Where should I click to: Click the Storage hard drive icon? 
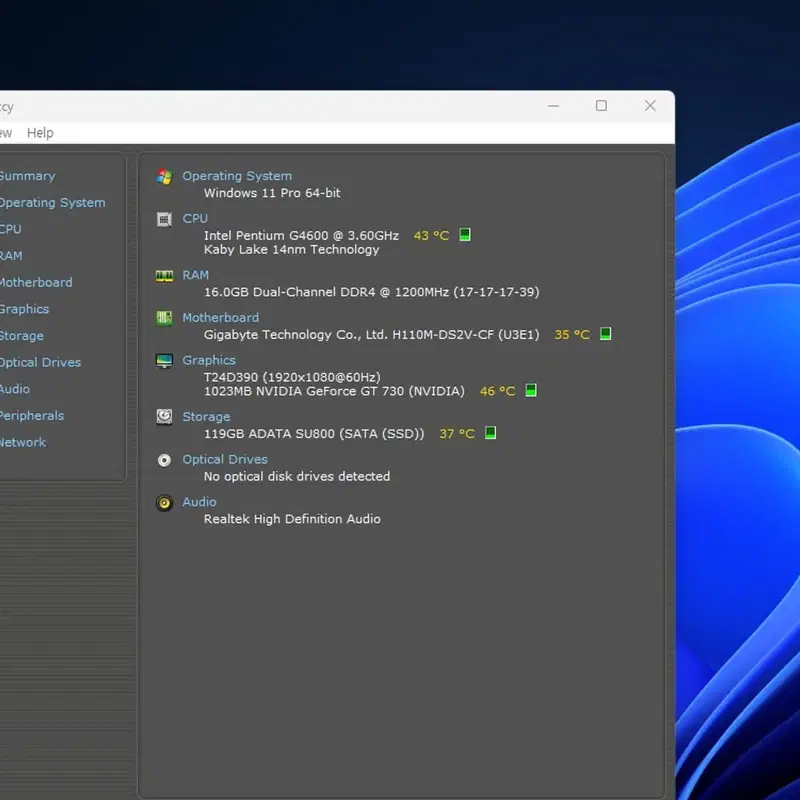pos(164,417)
